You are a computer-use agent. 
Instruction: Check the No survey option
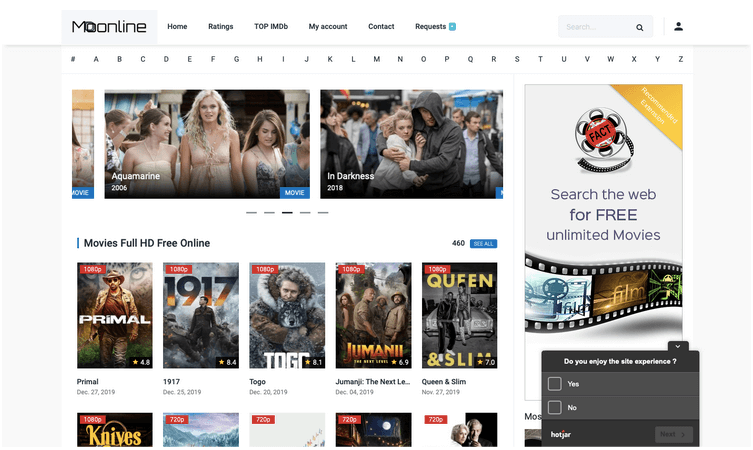point(555,407)
